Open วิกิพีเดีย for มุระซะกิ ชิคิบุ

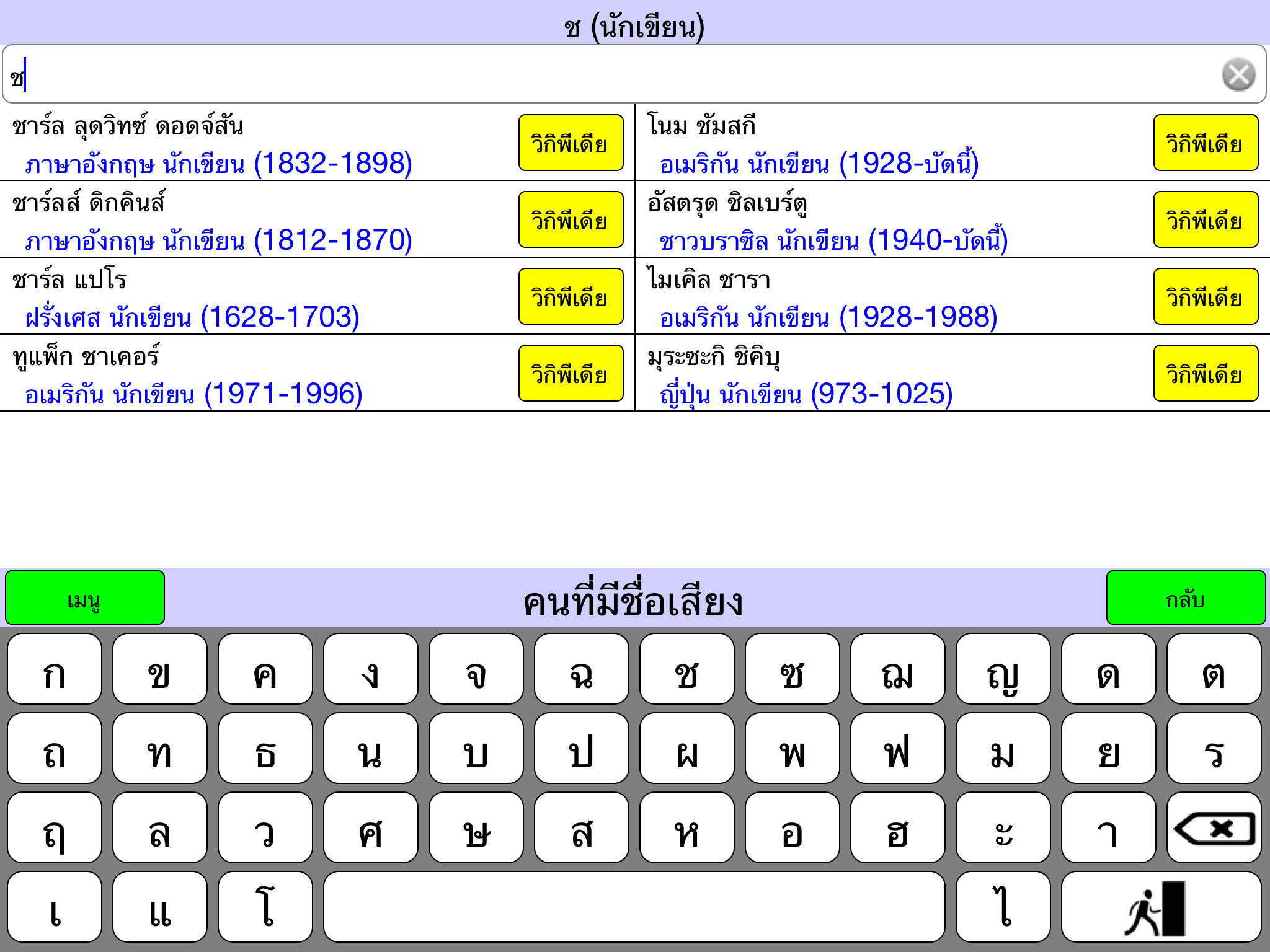pos(1206,373)
